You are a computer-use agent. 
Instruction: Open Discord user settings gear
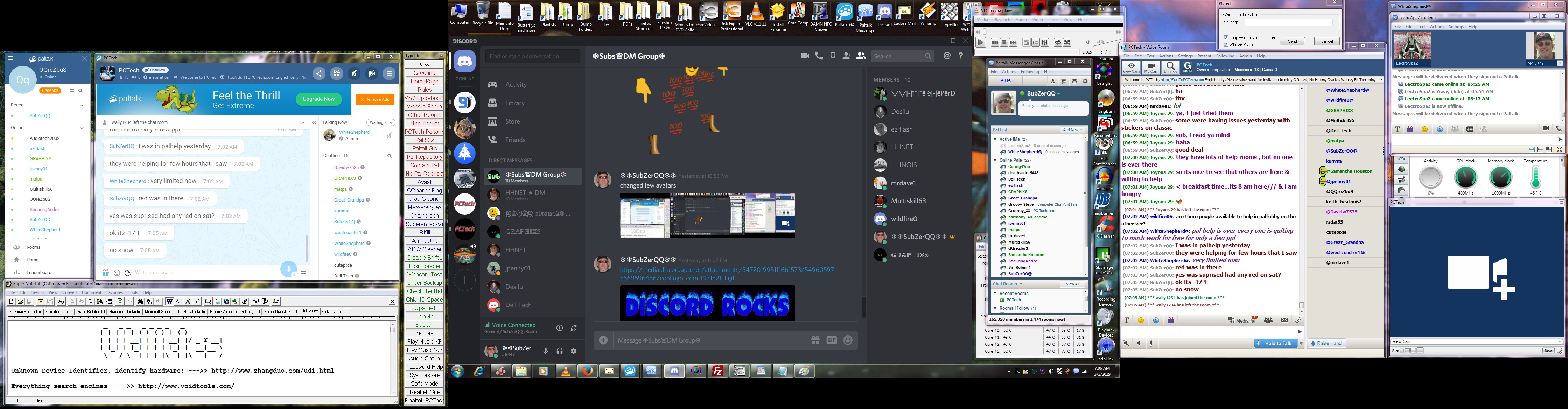tap(573, 351)
